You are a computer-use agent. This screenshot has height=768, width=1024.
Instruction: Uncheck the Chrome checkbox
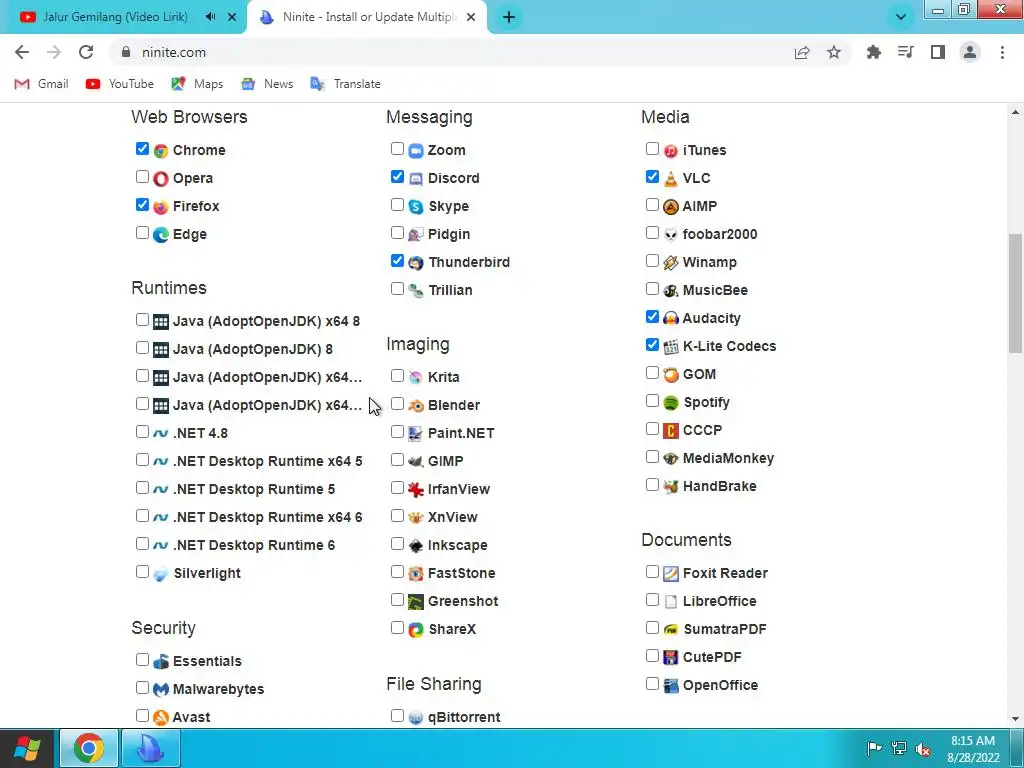(x=142, y=149)
